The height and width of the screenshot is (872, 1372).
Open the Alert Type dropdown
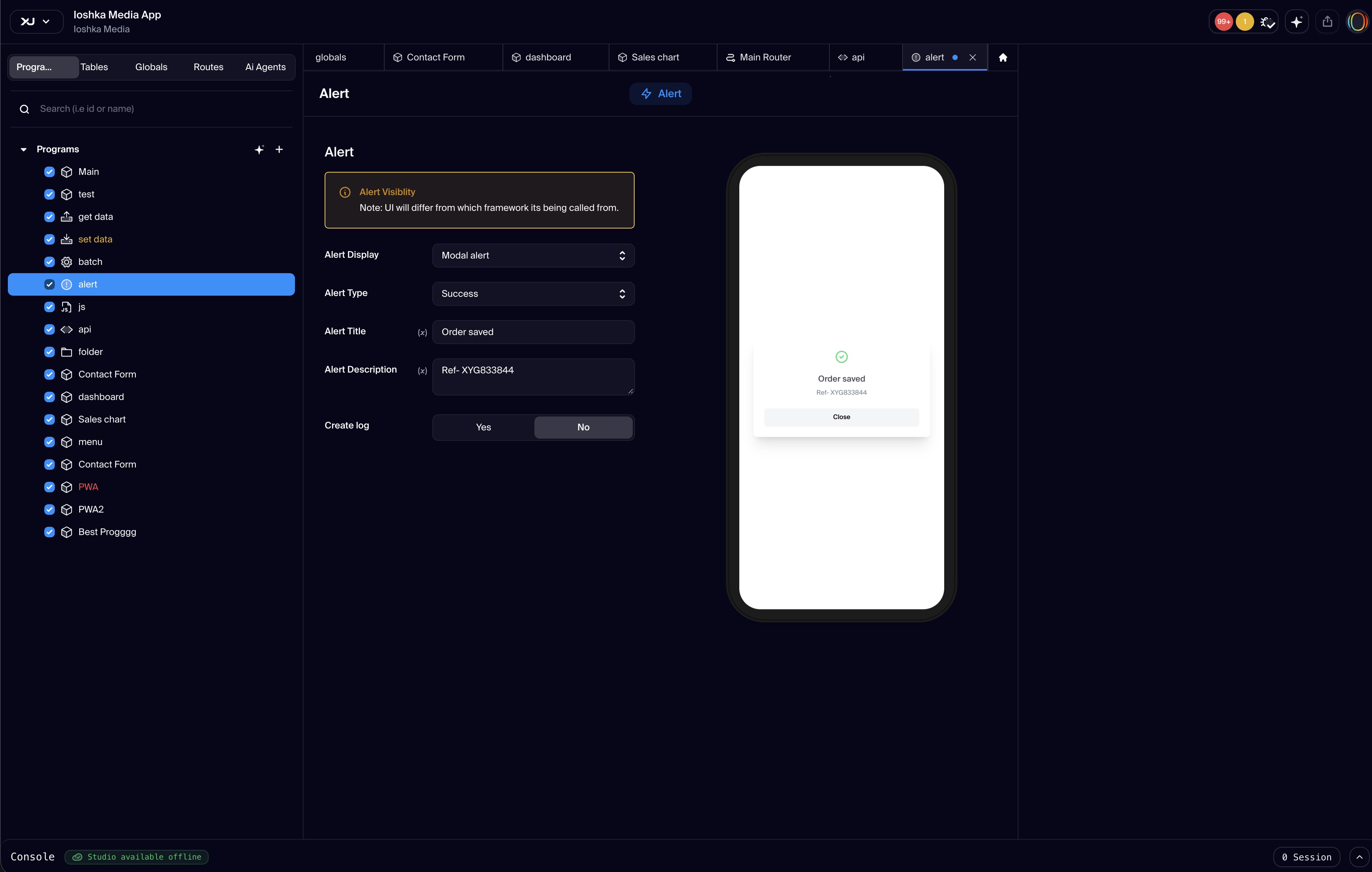point(533,294)
